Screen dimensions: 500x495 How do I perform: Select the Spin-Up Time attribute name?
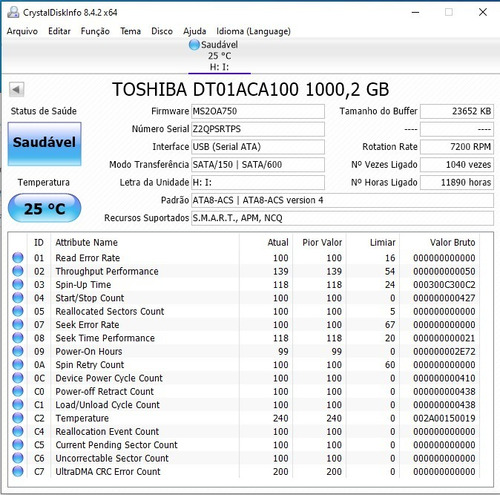click(x=83, y=284)
